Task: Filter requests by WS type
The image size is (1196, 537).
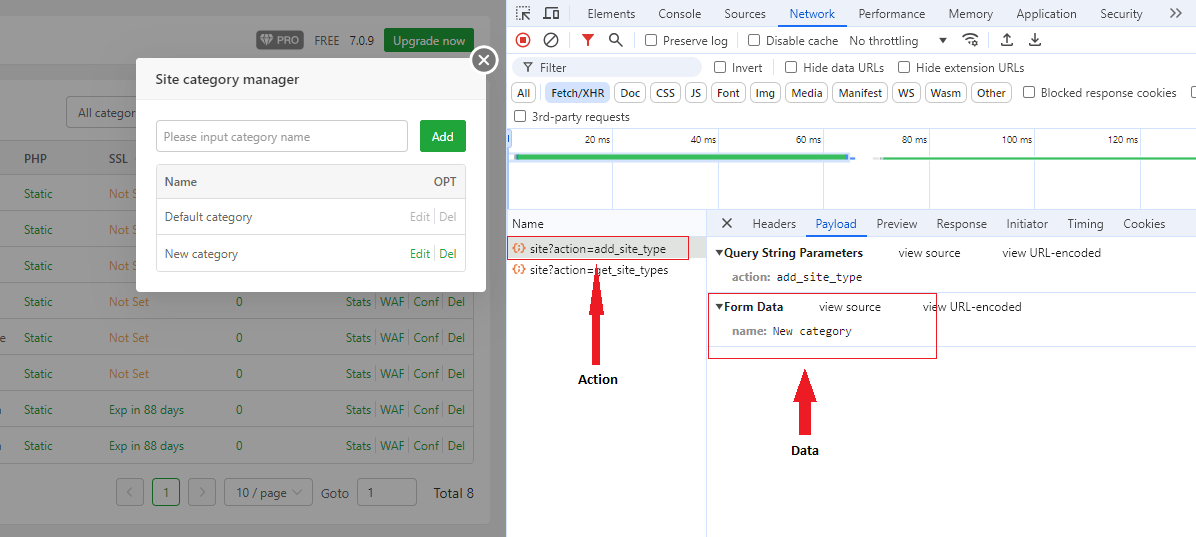Action: click(905, 93)
